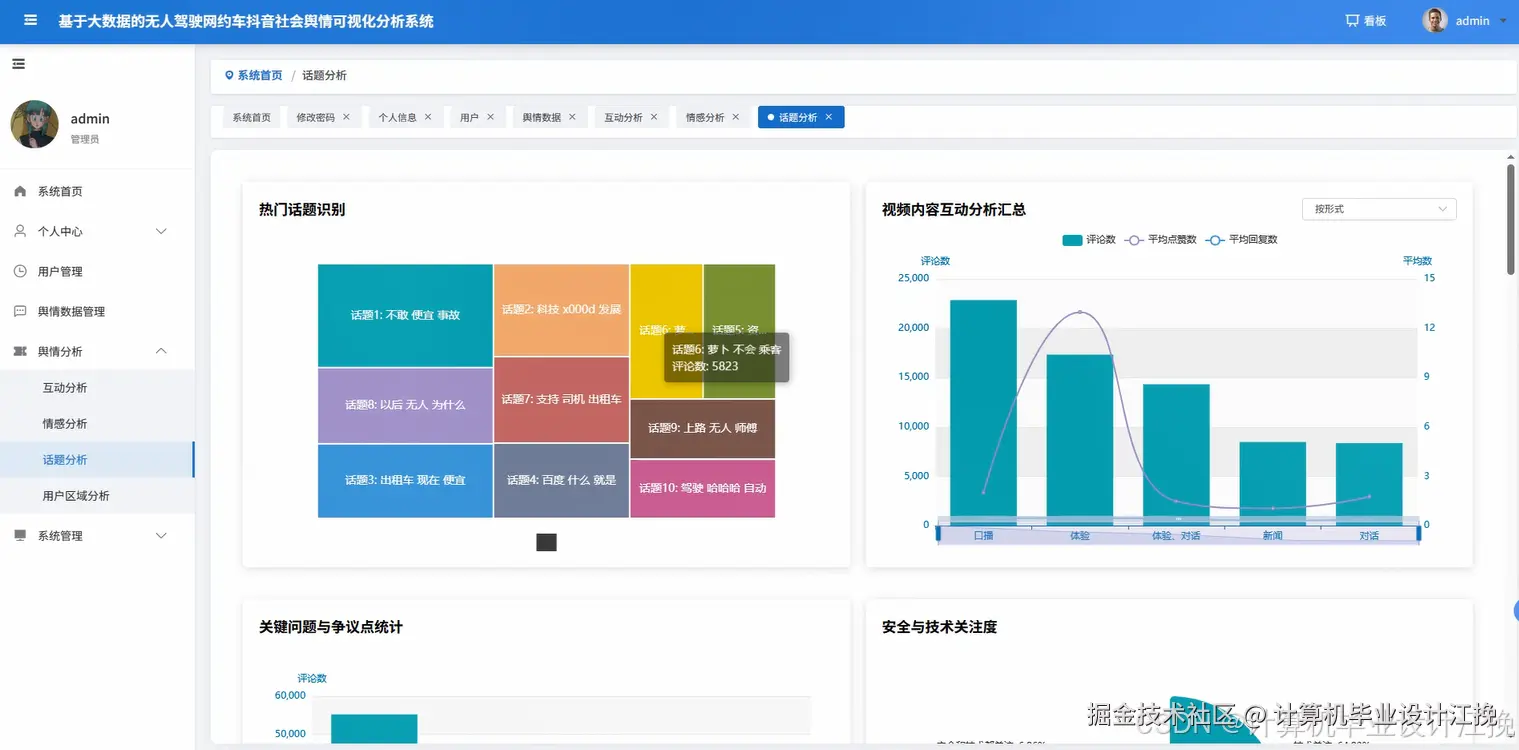1519x750 pixels.
Task: Close the 情感分析 tab
Action: (x=735, y=117)
